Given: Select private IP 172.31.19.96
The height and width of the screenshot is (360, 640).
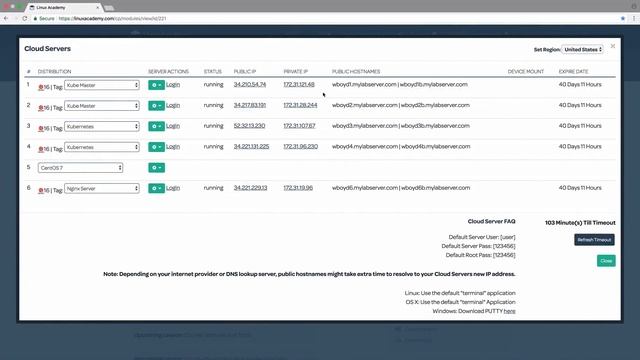Looking at the screenshot, I should (298, 188).
